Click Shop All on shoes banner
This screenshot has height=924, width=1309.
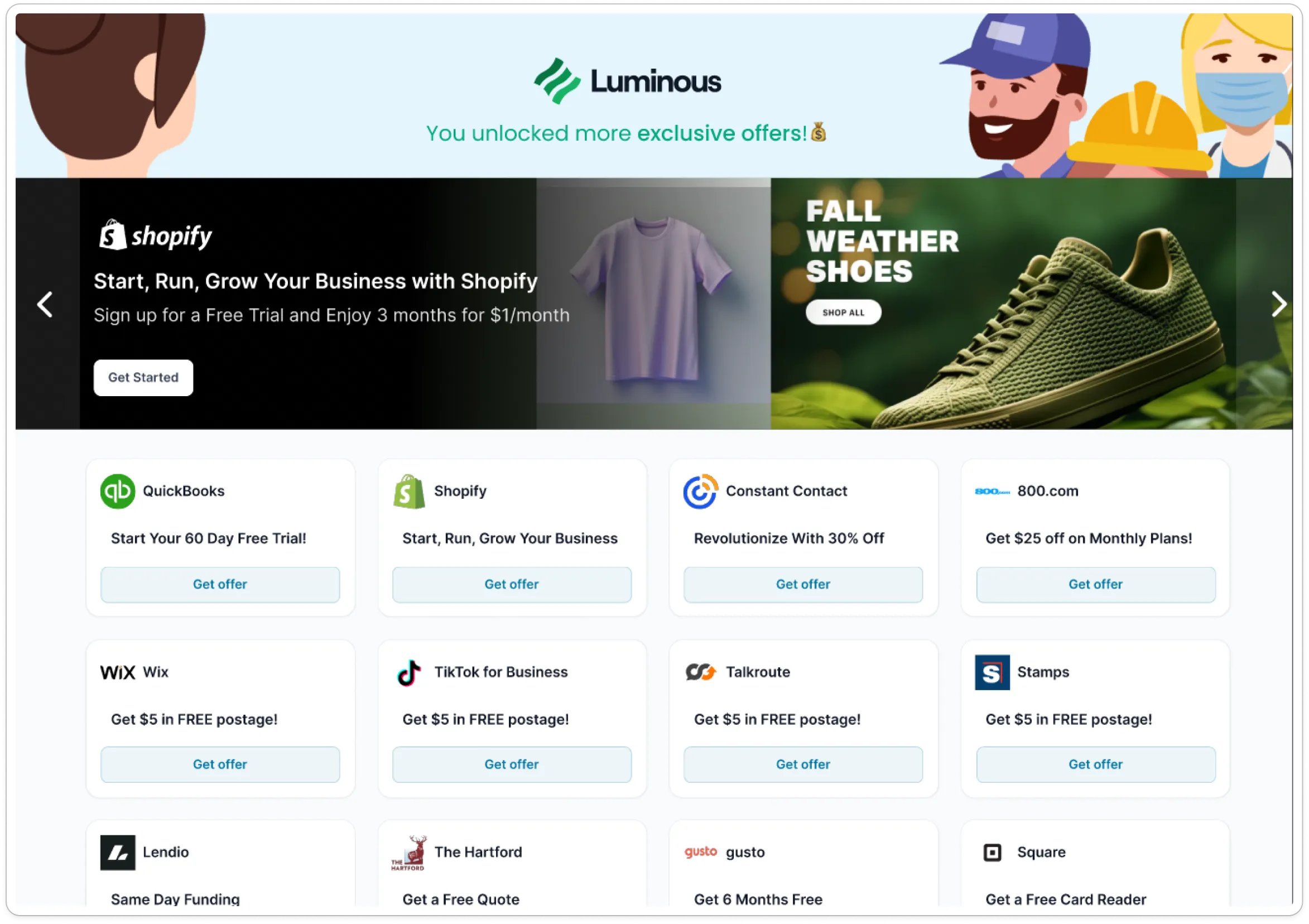click(x=843, y=312)
